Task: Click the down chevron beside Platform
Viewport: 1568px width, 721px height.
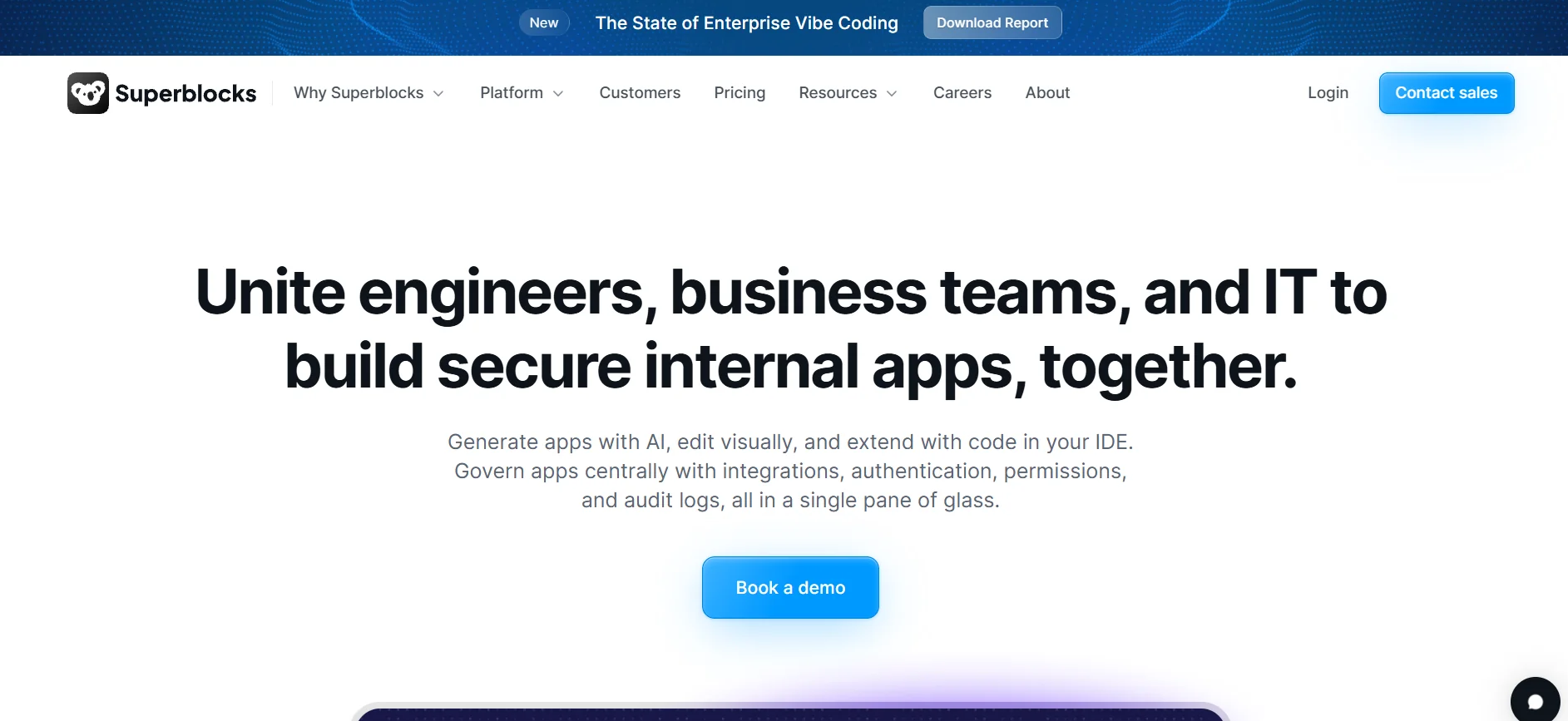Action: coord(558,94)
